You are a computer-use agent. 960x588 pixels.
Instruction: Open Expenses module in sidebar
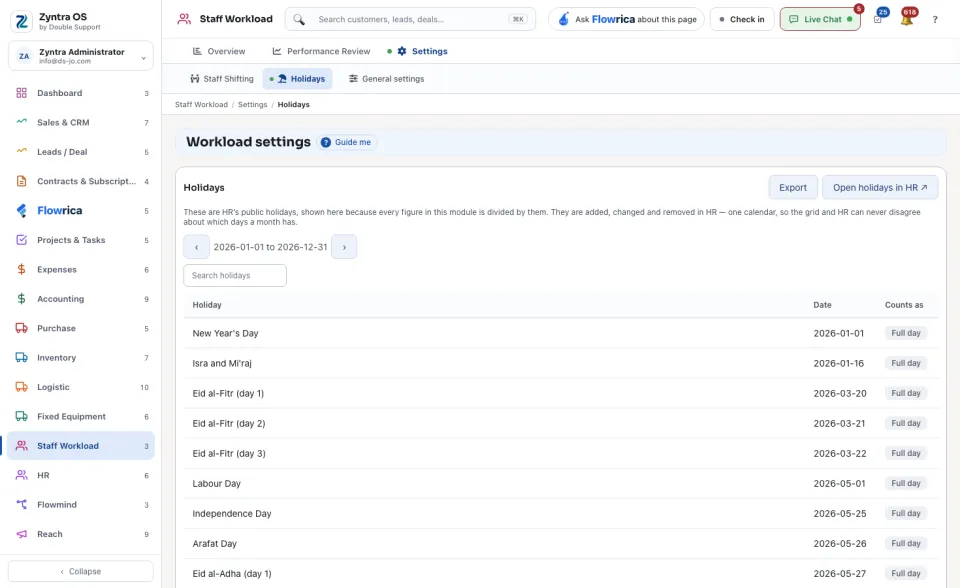tap(81, 270)
